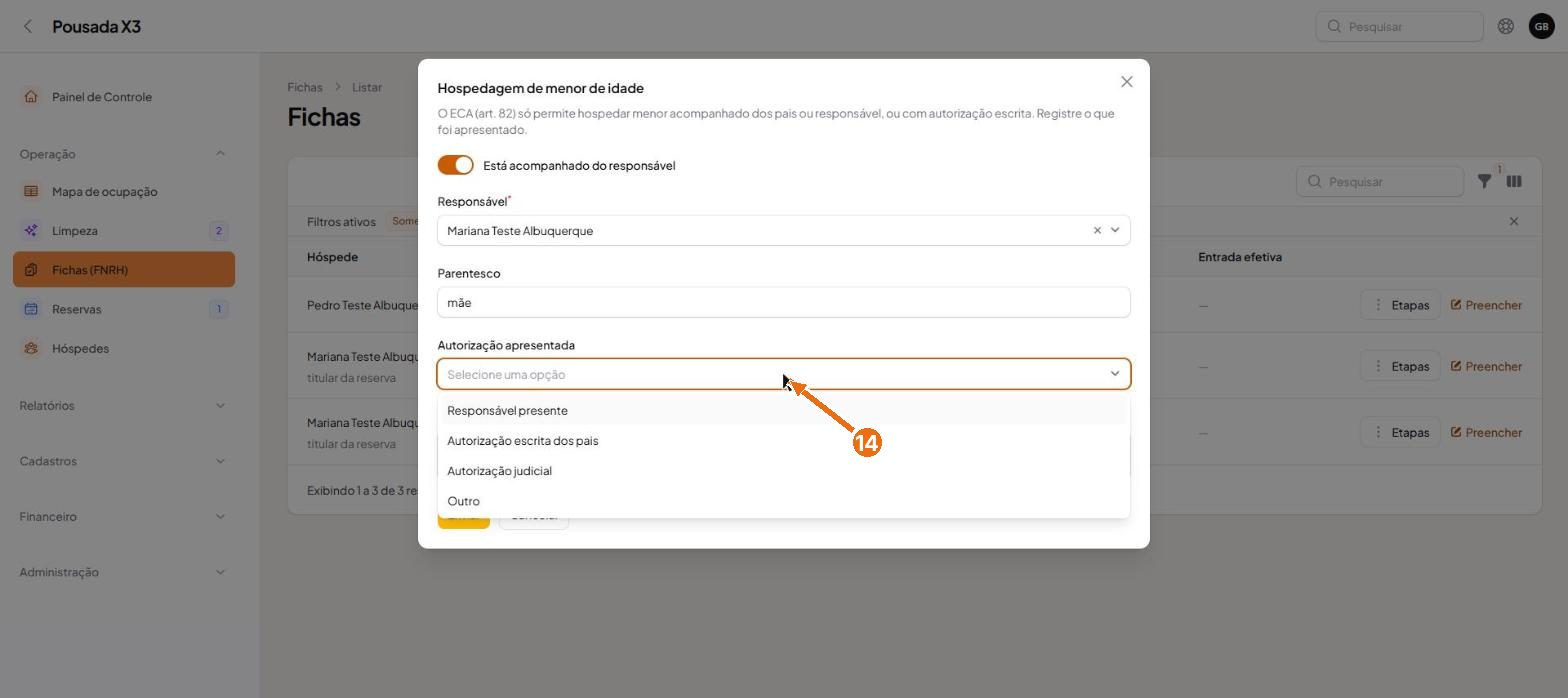The image size is (1568, 698).
Task: Click the Mapa de ocupação icon
Action: point(31,191)
